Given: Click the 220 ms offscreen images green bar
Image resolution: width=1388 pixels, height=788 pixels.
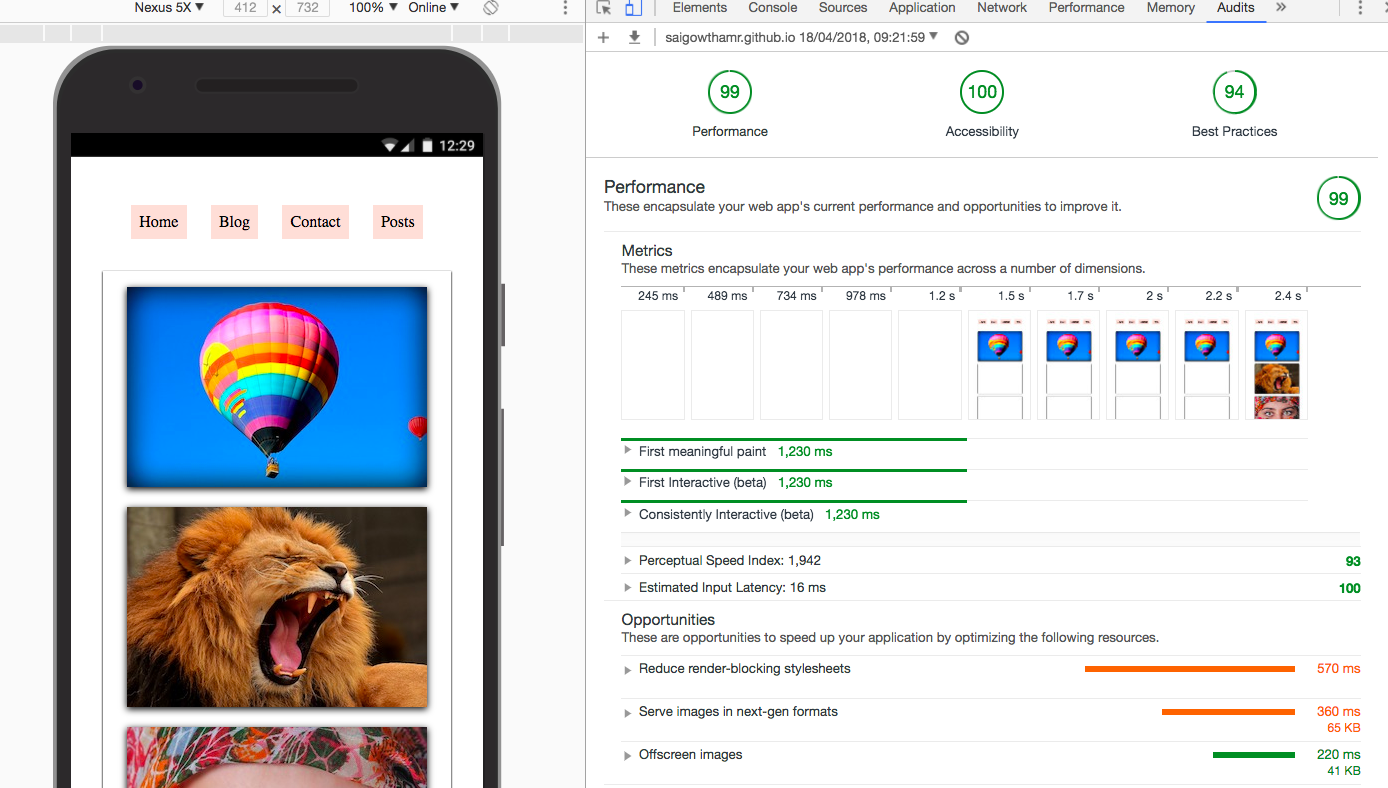Looking at the screenshot, I should 1254,755.
